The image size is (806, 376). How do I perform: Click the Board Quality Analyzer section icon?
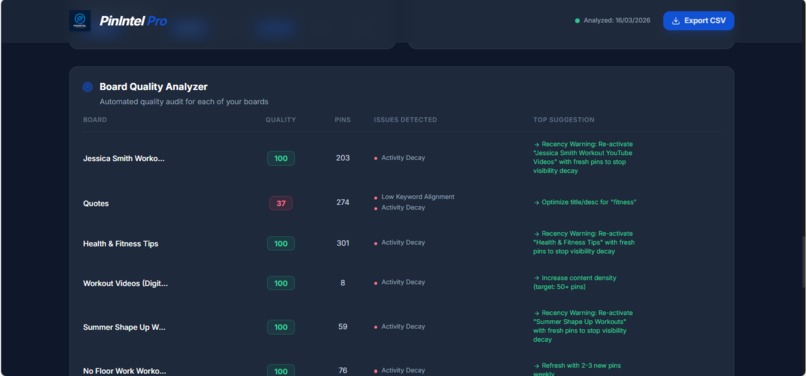click(87, 87)
